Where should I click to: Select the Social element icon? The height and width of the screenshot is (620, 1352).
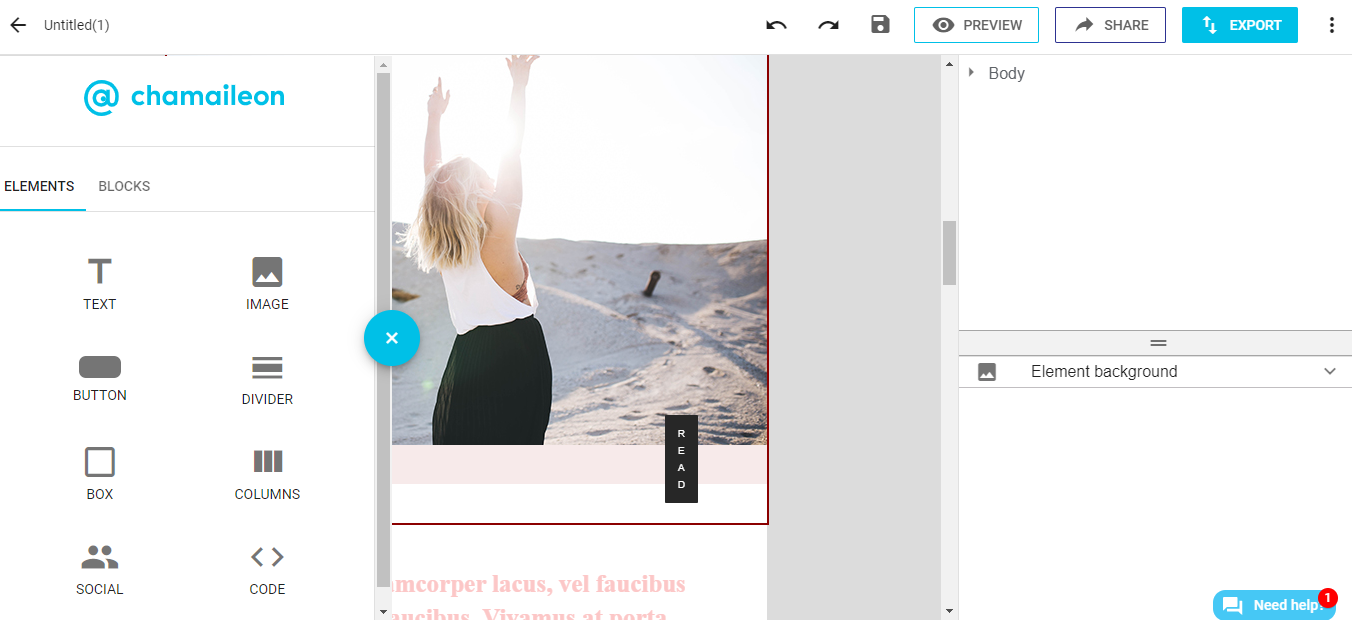[99, 568]
